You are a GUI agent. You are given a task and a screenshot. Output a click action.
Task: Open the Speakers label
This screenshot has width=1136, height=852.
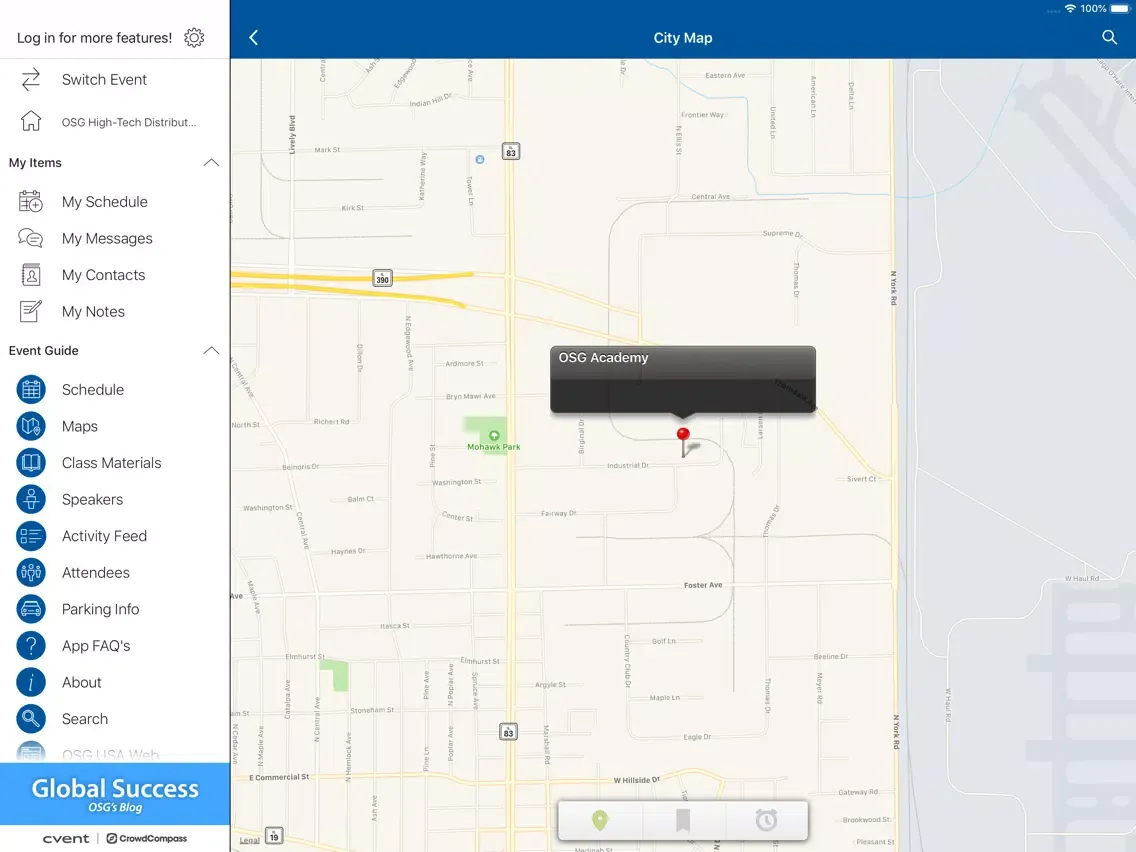(x=92, y=500)
